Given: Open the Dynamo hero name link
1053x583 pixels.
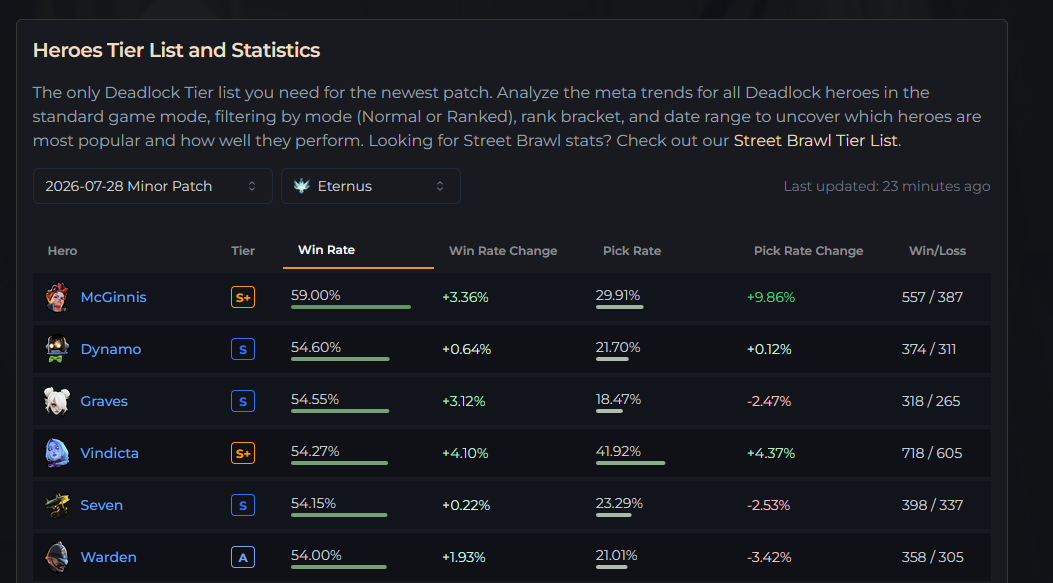Looking at the screenshot, I should pos(111,349).
